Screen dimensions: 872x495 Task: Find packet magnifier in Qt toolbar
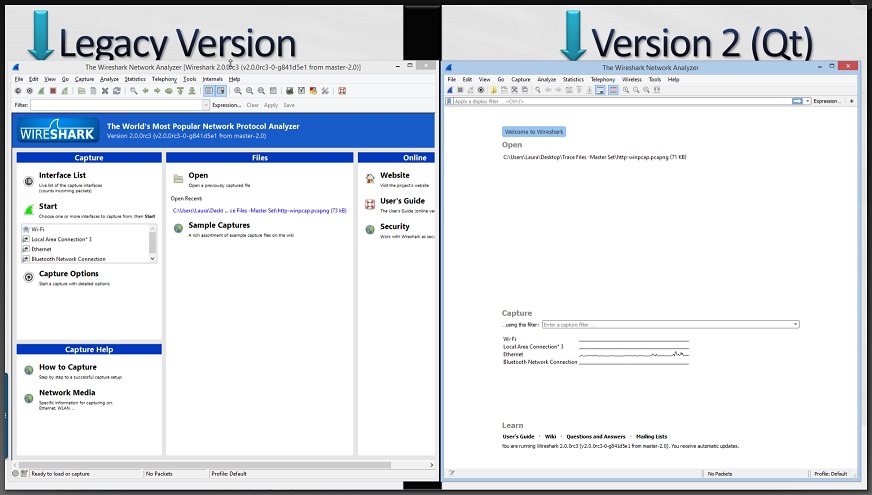click(538, 90)
